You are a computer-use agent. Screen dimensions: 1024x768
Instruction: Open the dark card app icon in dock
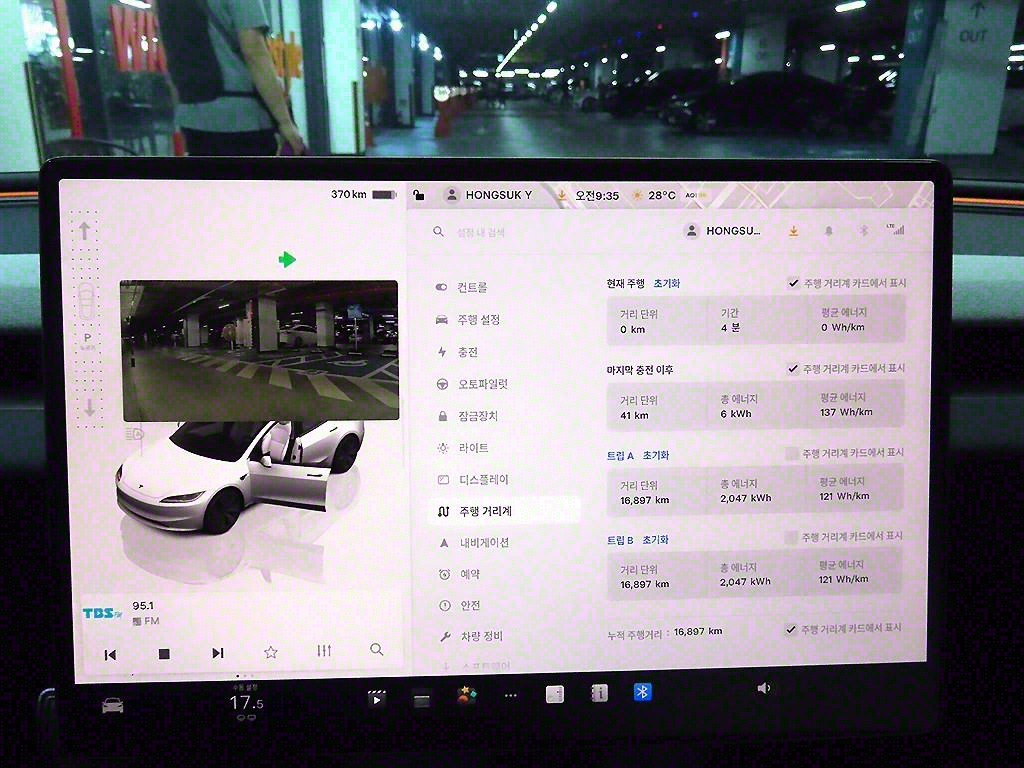422,701
